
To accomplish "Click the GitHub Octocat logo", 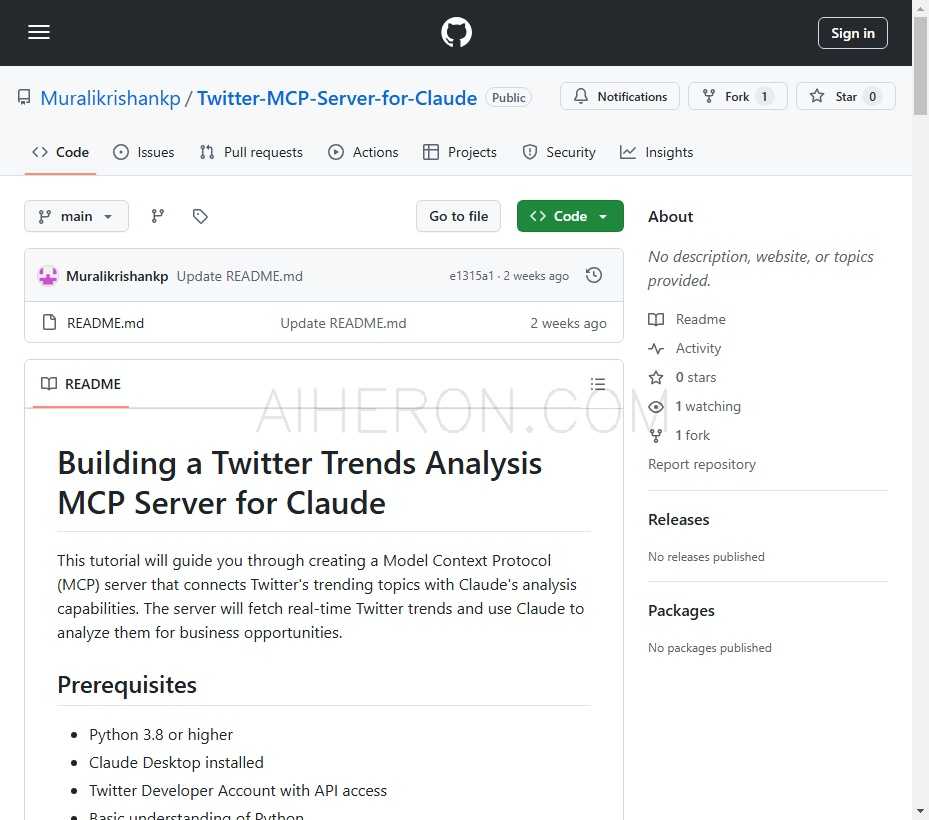I will [x=456, y=33].
